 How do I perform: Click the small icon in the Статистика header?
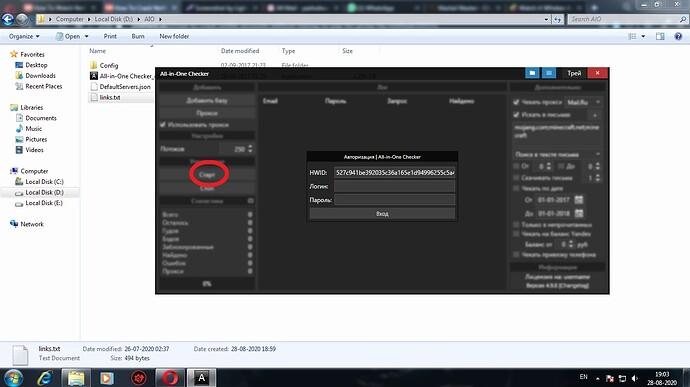[x=250, y=201]
